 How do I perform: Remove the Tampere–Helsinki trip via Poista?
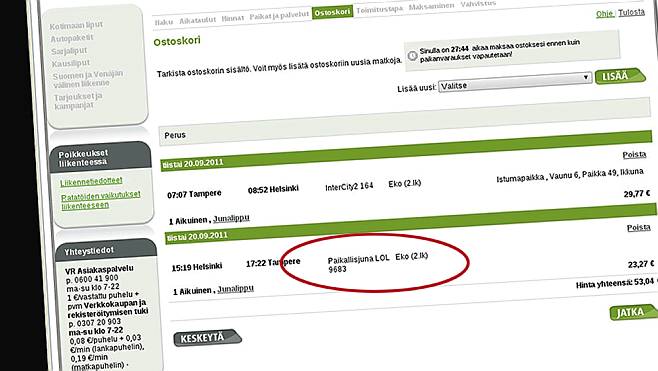(x=634, y=154)
